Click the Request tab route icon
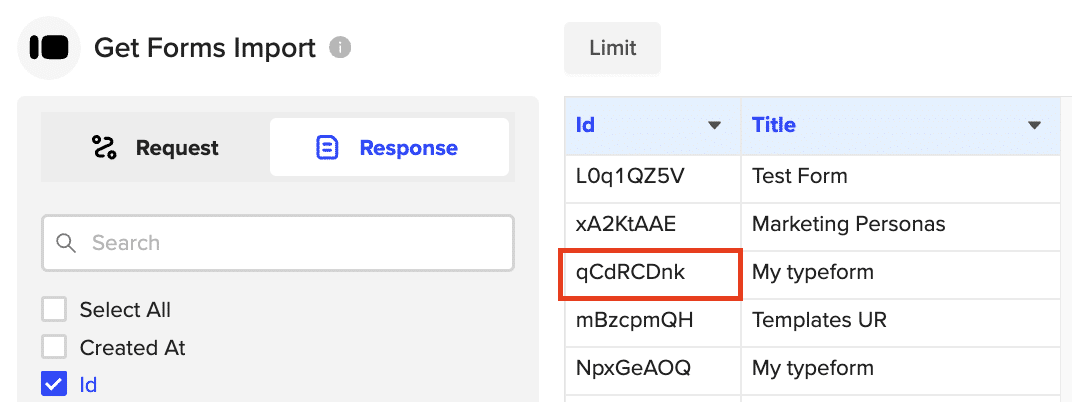This screenshot has width=1072, height=402. point(104,148)
